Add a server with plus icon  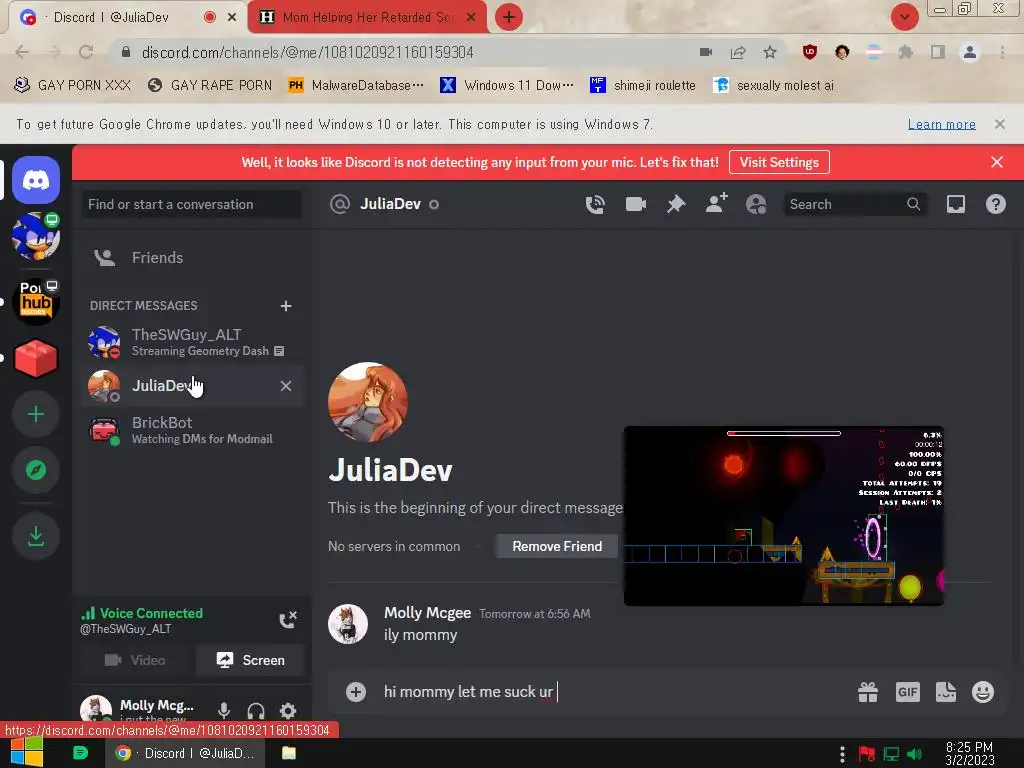pos(36,414)
